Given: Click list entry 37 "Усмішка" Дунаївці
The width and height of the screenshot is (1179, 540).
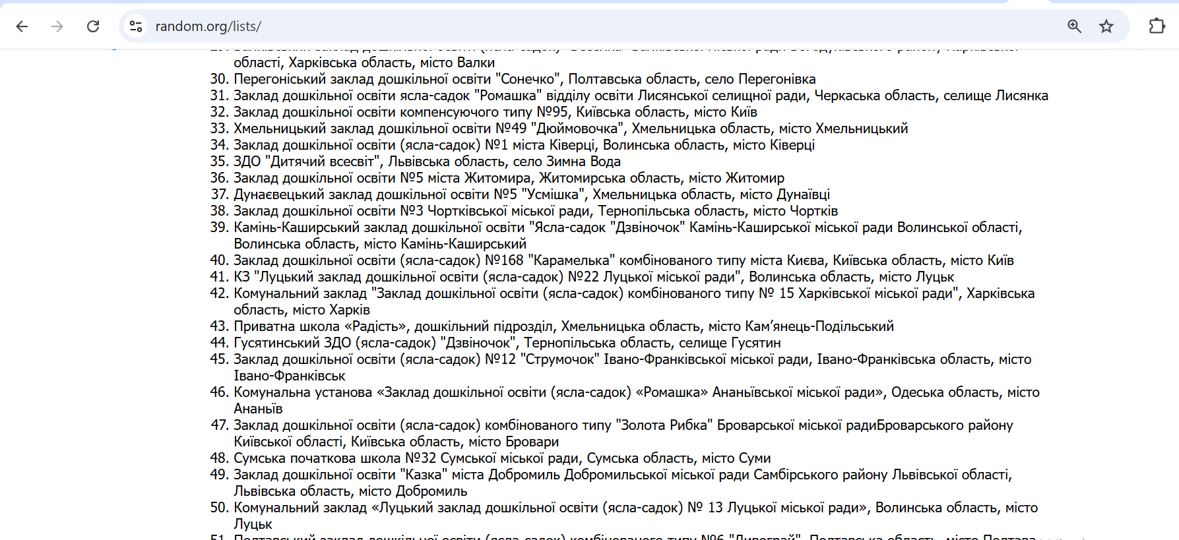Looking at the screenshot, I should (531, 195).
